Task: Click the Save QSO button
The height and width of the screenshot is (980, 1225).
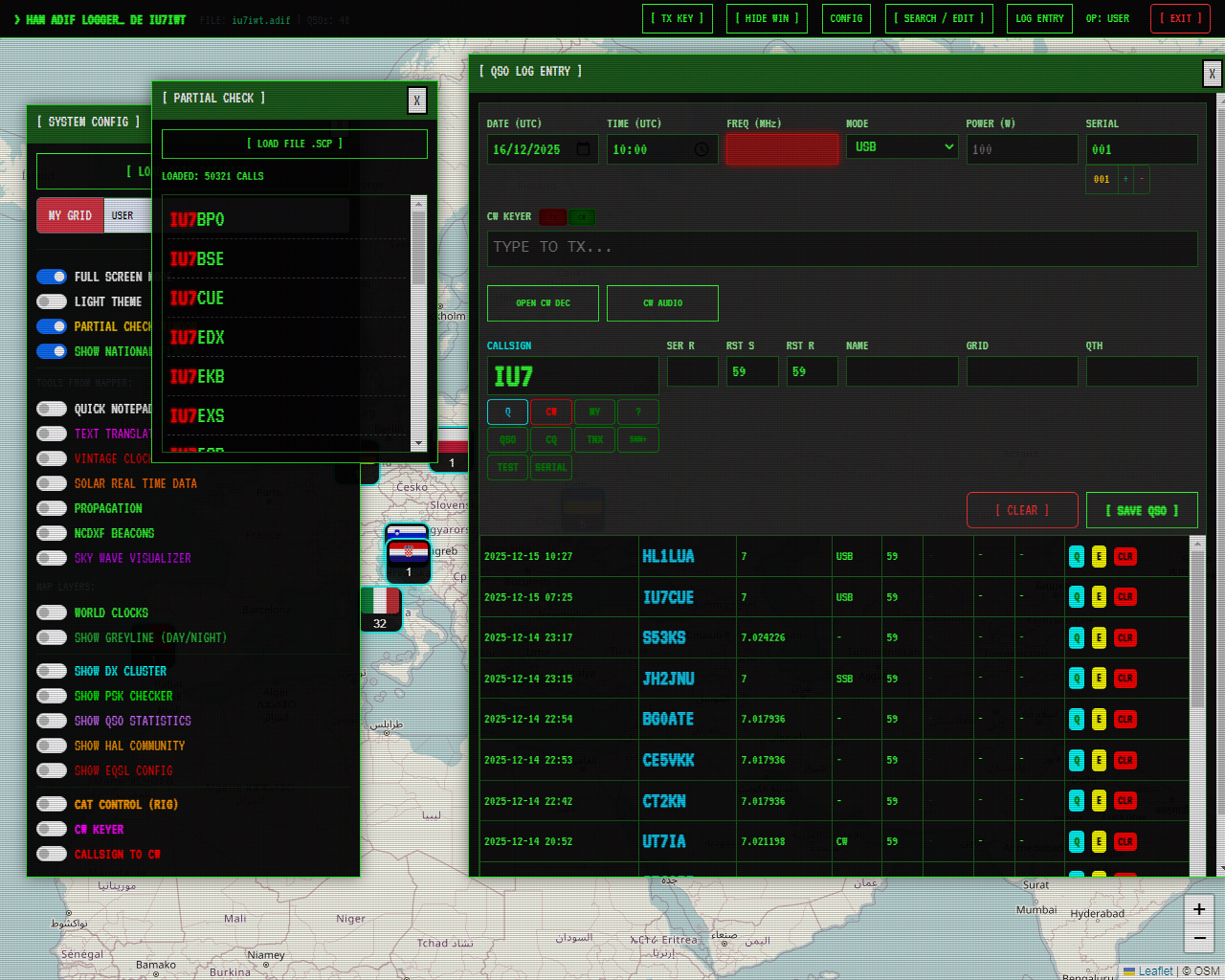Action: click(x=1142, y=510)
